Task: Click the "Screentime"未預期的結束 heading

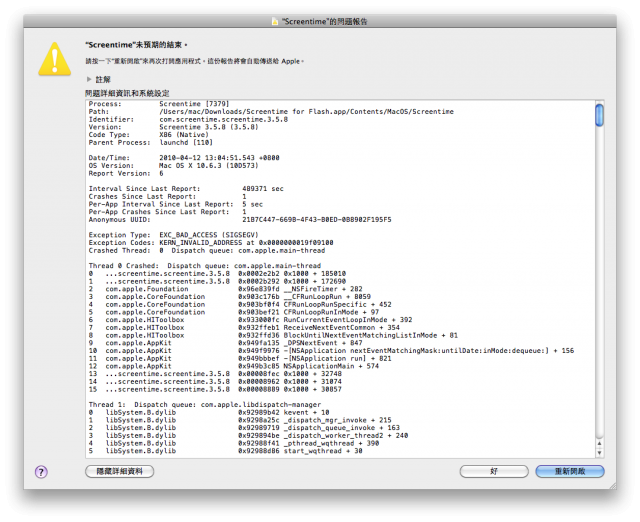Action: click(x=136, y=45)
